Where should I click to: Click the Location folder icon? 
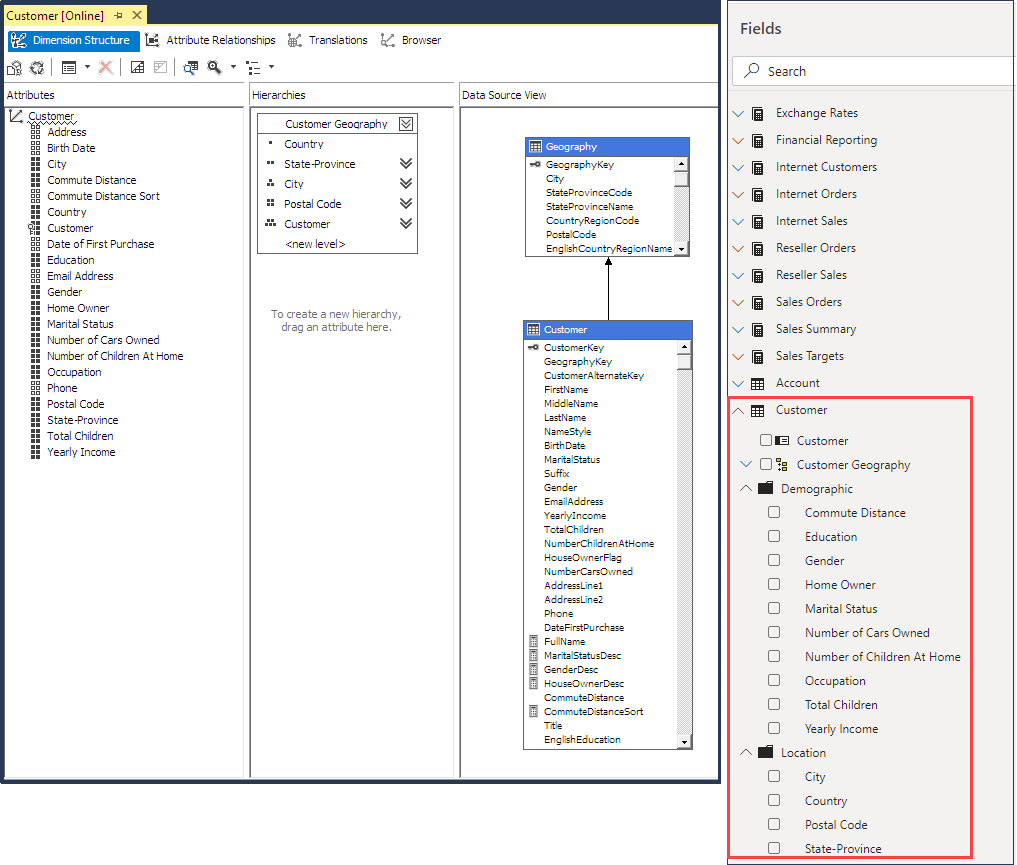tap(766, 752)
